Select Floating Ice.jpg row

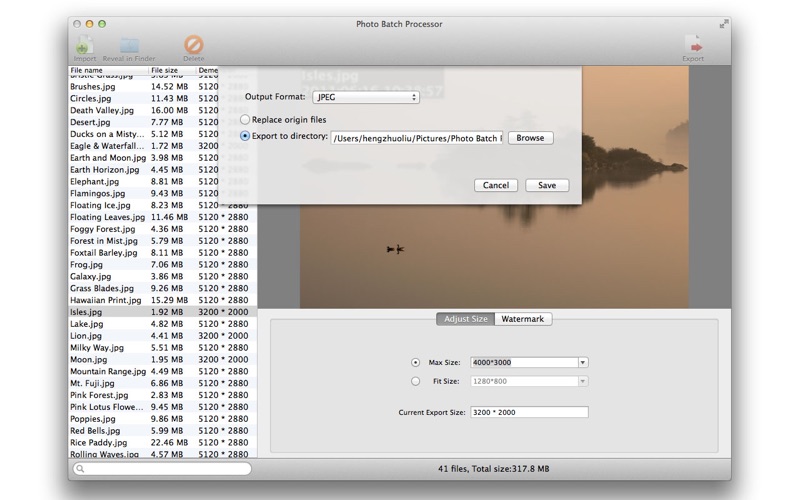click(162, 205)
